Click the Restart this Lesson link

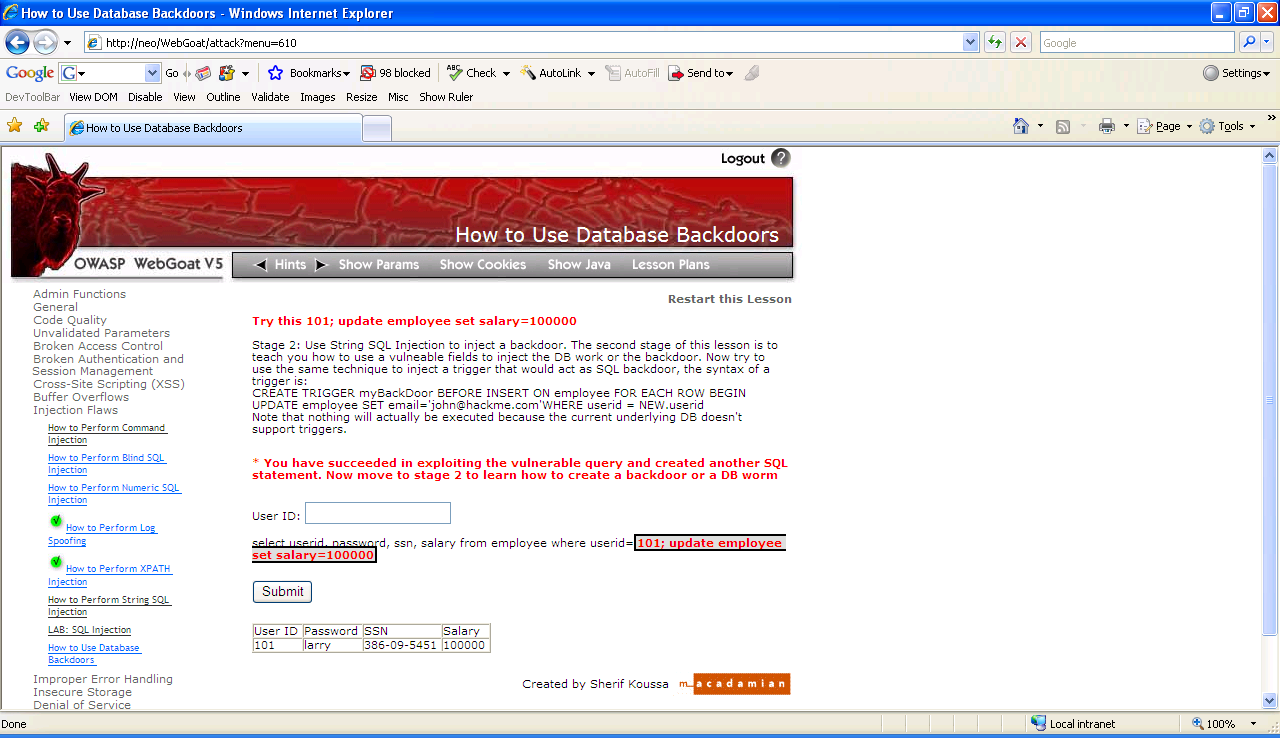coord(729,299)
